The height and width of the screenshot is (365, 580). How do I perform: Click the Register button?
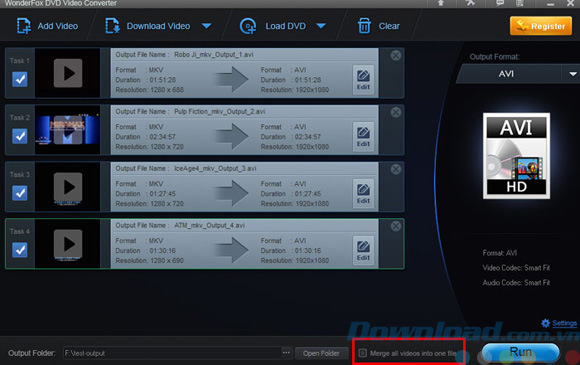click(x=541, y=26)
